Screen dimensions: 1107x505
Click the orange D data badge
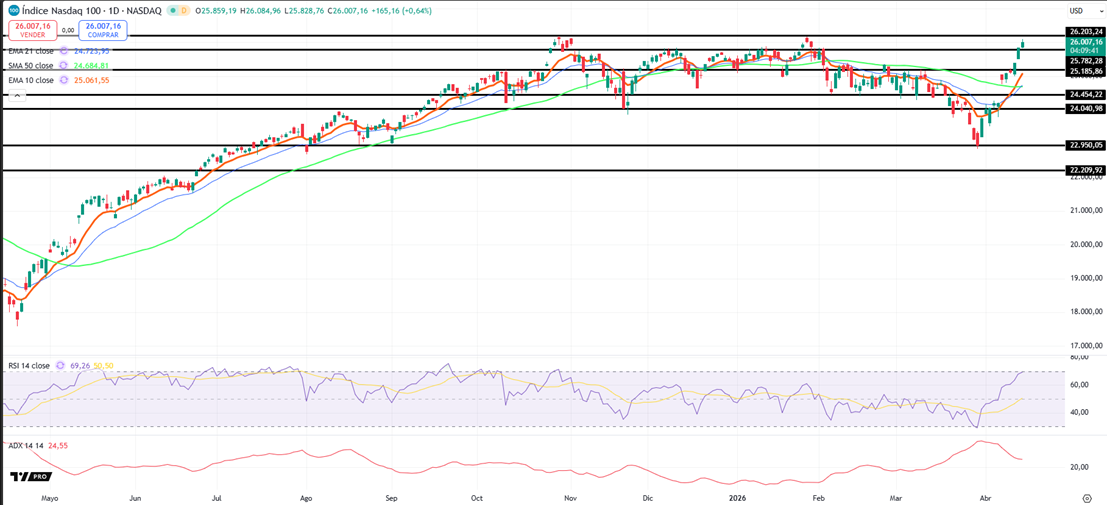click(184, 11)
